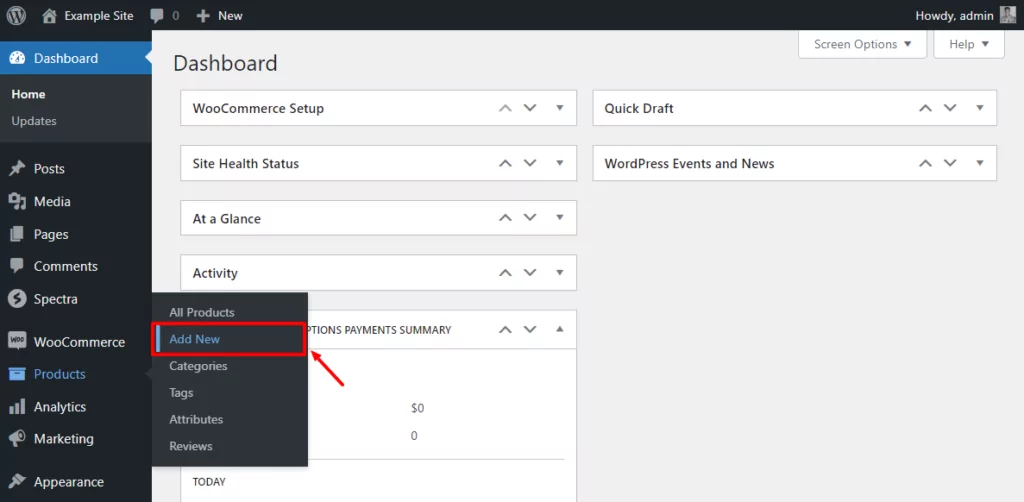This screenshot has width=1024, height=502.
Task: Click the admin avatar thumbnail
Action: click(1007, 15)
